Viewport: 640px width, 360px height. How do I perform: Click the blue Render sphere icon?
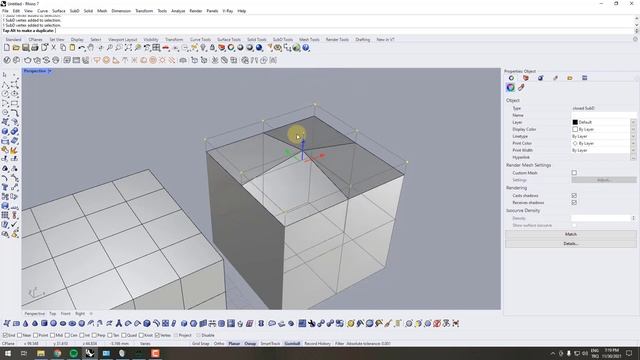point(259,48)
